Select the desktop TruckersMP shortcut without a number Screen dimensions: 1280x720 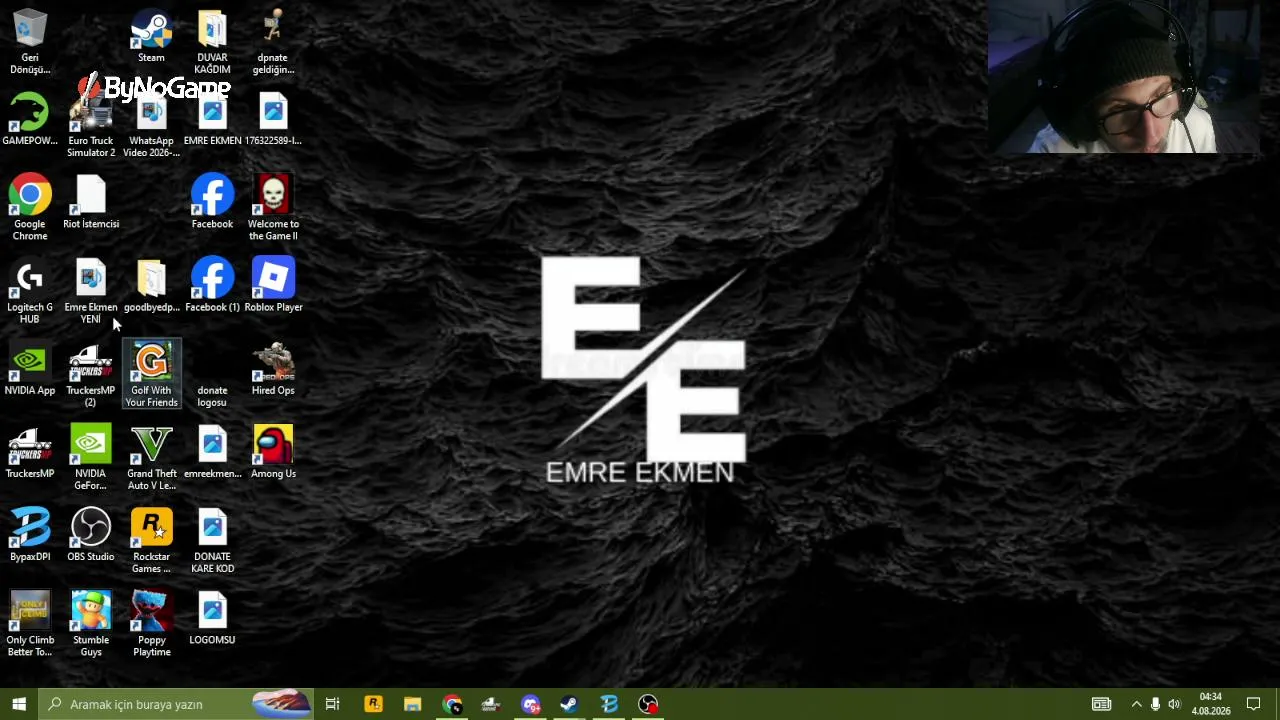pos(30,452)
